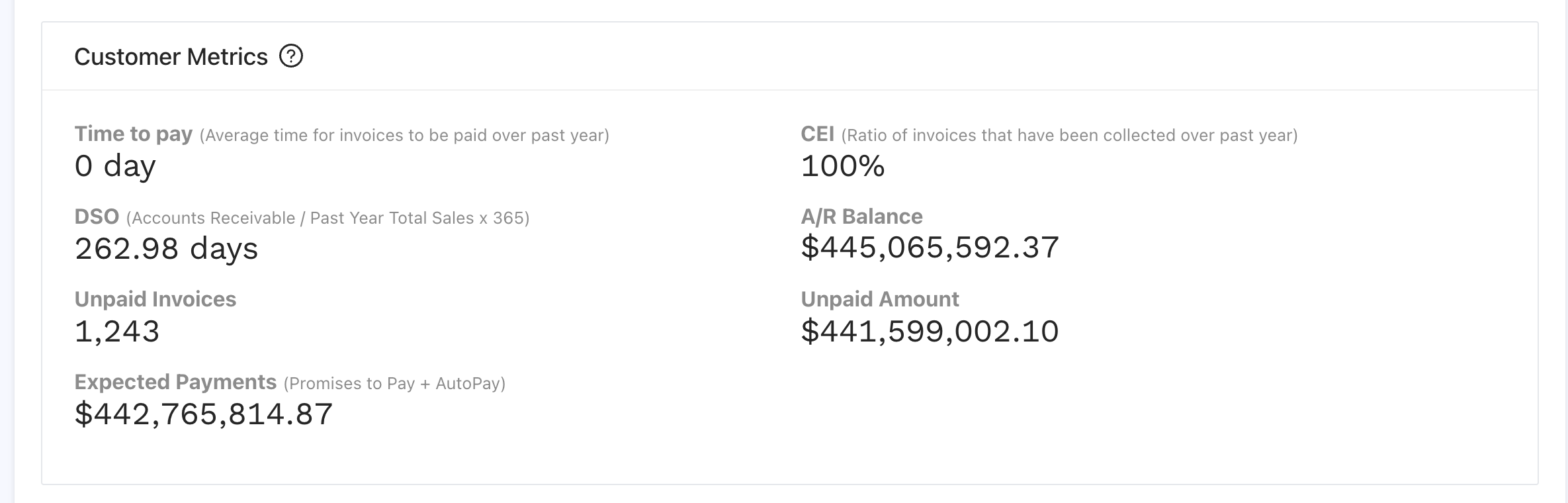The height and width of the screenshot is (503, 1568).
Task: Click the 1,243 unpaid invoices count
Action: (117, 331)
